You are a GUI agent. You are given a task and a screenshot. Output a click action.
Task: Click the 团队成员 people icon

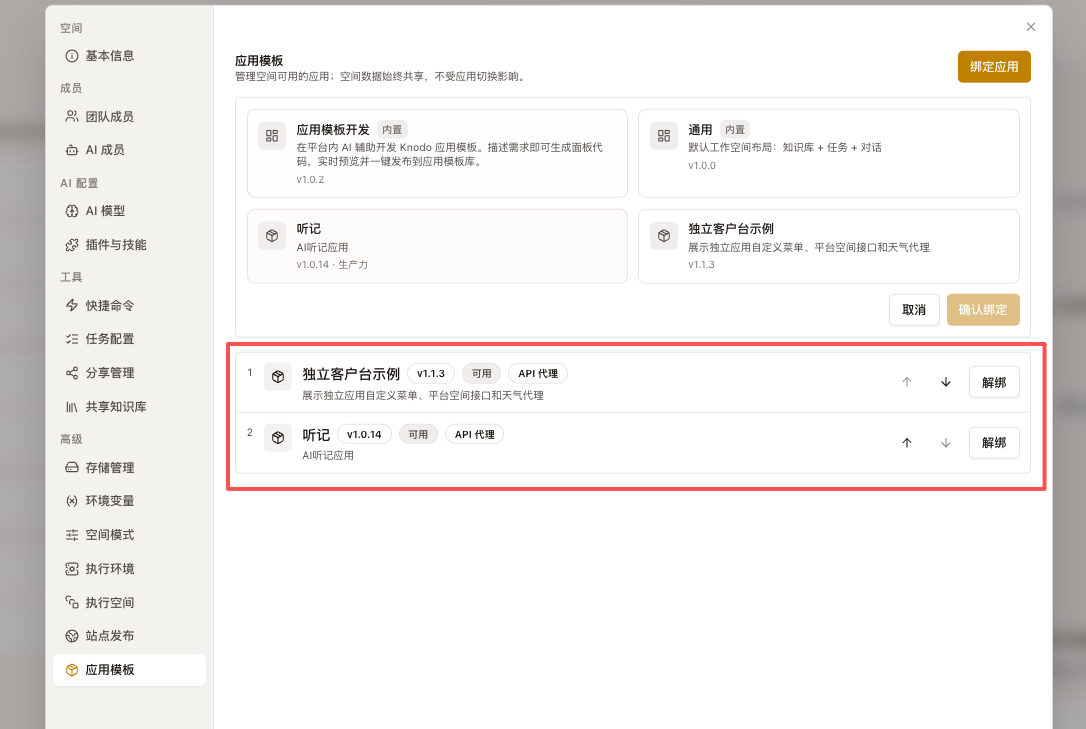(x=72, y=116)
